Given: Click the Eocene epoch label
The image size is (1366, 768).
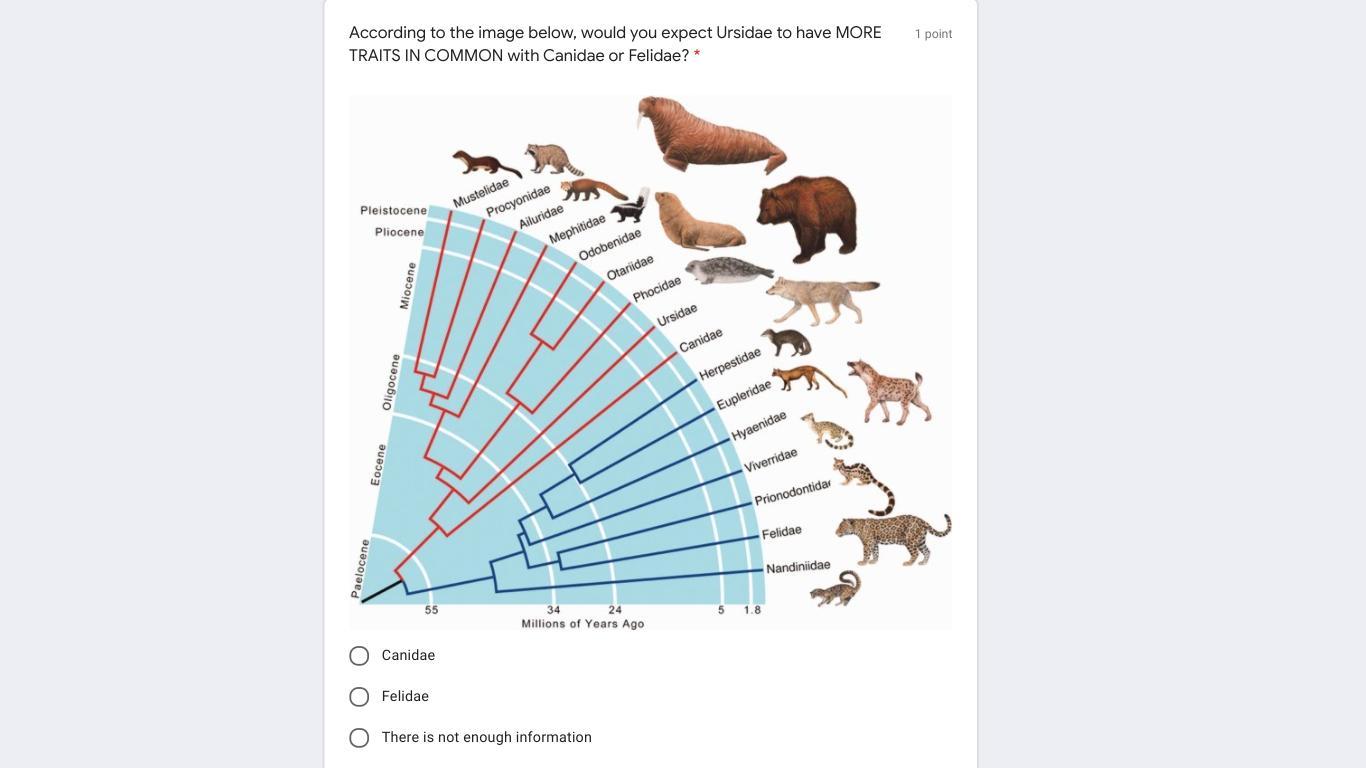Looking at the screenshot, I should (377, 465).
